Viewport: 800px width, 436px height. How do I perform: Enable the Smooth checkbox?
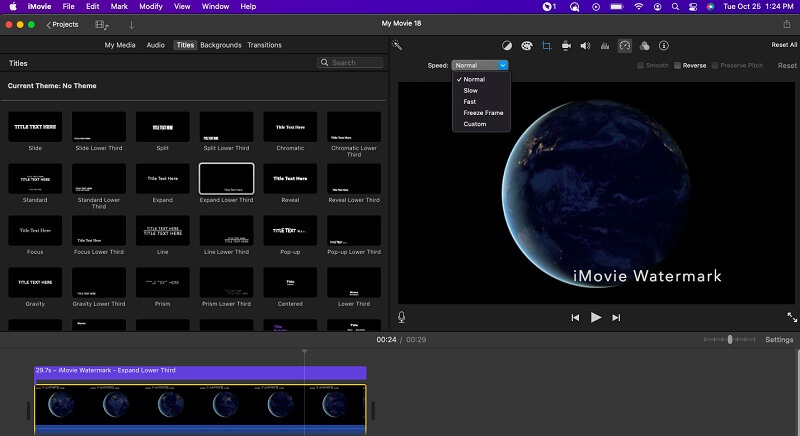[x=640, y=65]
